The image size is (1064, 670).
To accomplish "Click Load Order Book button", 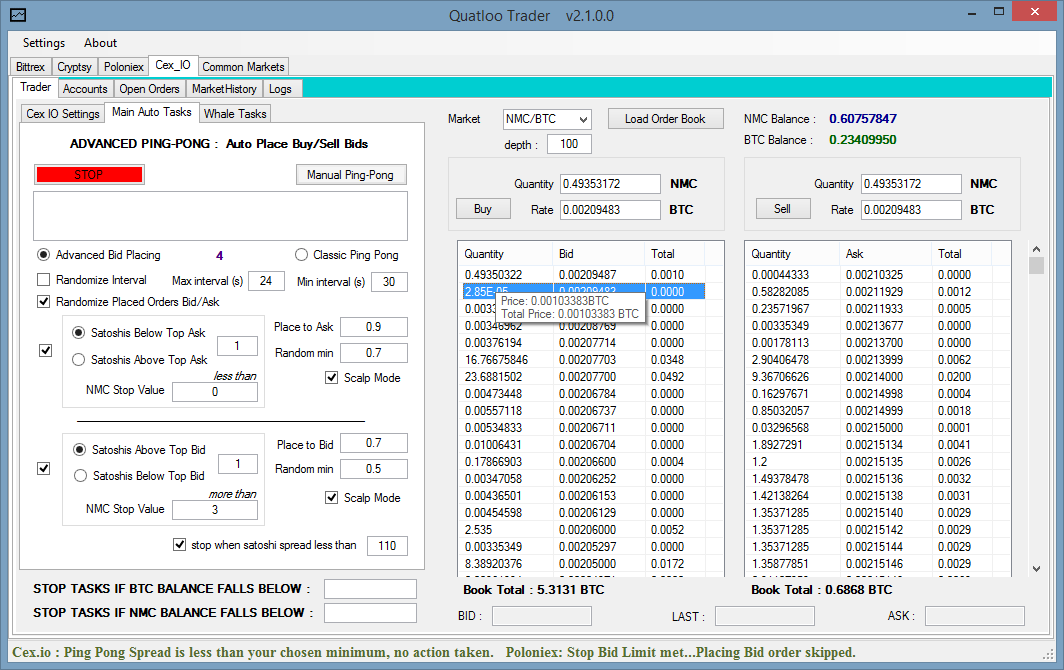I will pyautogui.click(x=665, y=119).
